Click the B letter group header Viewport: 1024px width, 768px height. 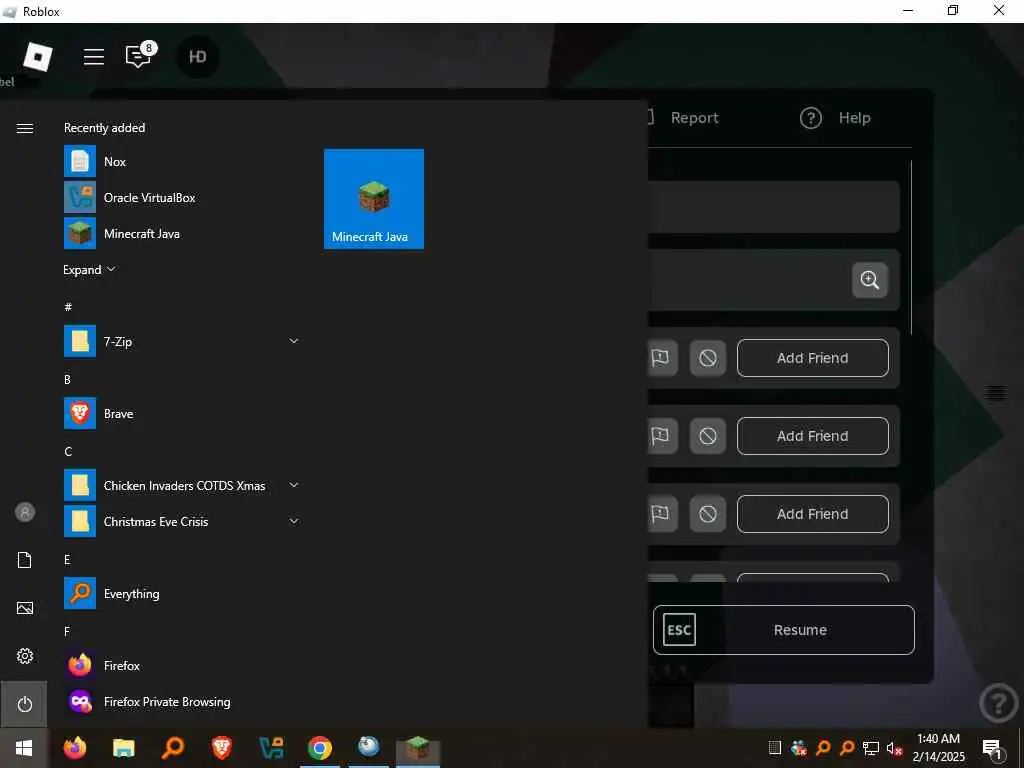point(67,379)
